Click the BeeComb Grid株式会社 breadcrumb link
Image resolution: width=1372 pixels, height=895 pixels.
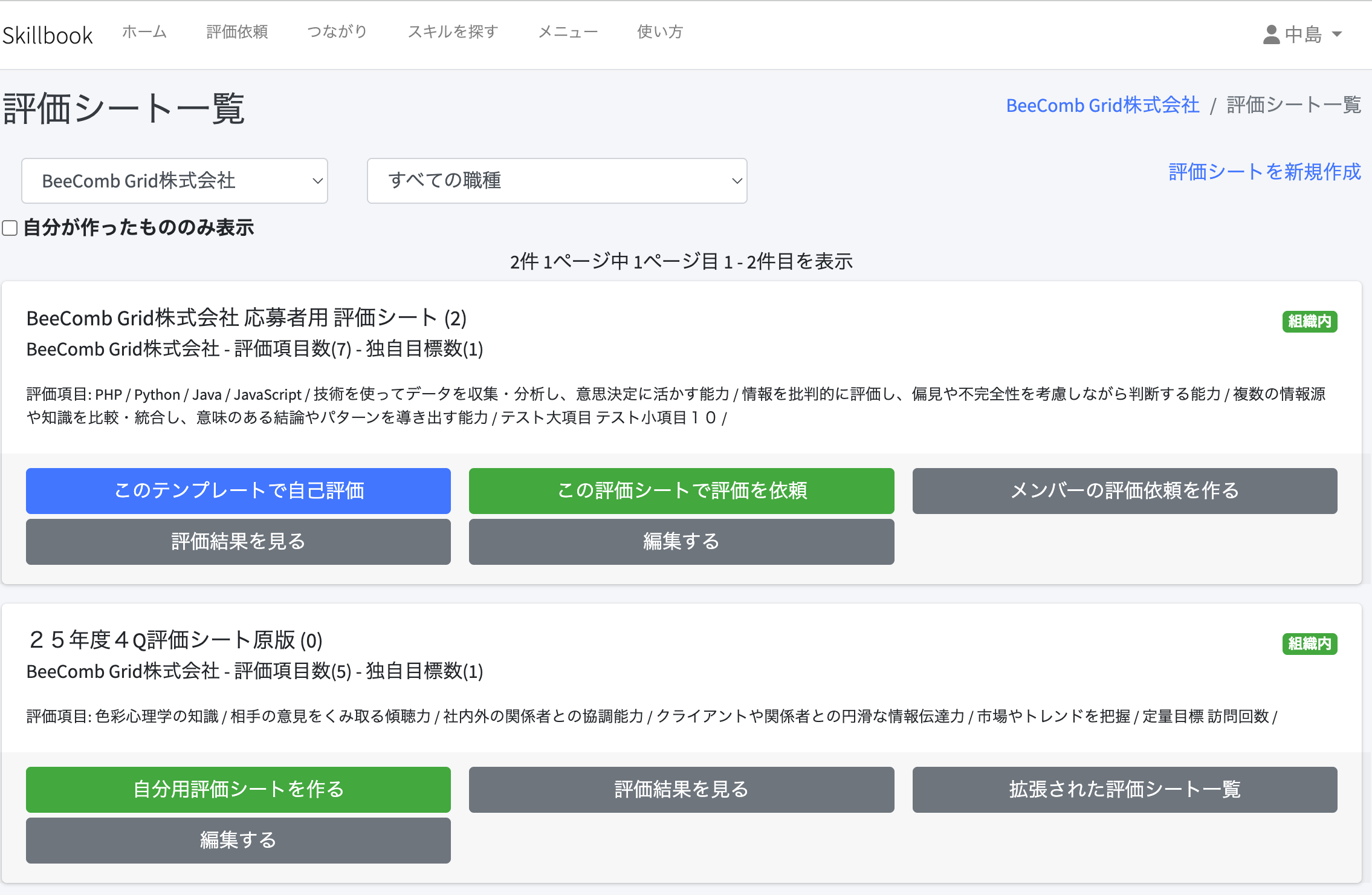pos(1102,105)
